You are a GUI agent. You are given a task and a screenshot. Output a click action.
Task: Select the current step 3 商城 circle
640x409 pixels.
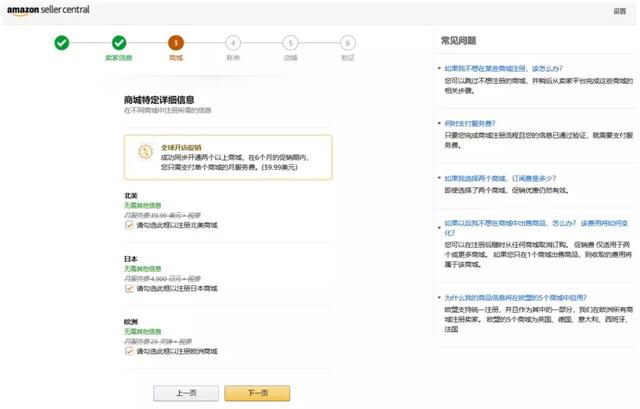point(176,42)
